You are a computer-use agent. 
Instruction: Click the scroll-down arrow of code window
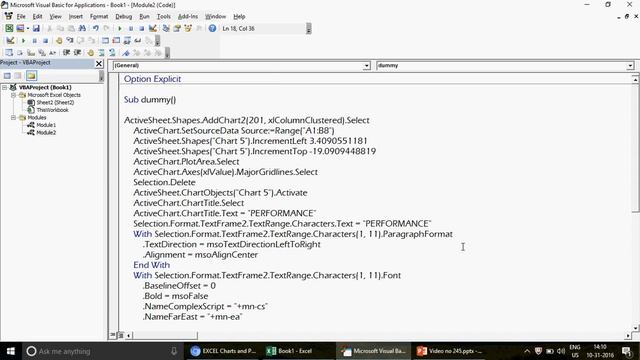click(x=635, y=328)
